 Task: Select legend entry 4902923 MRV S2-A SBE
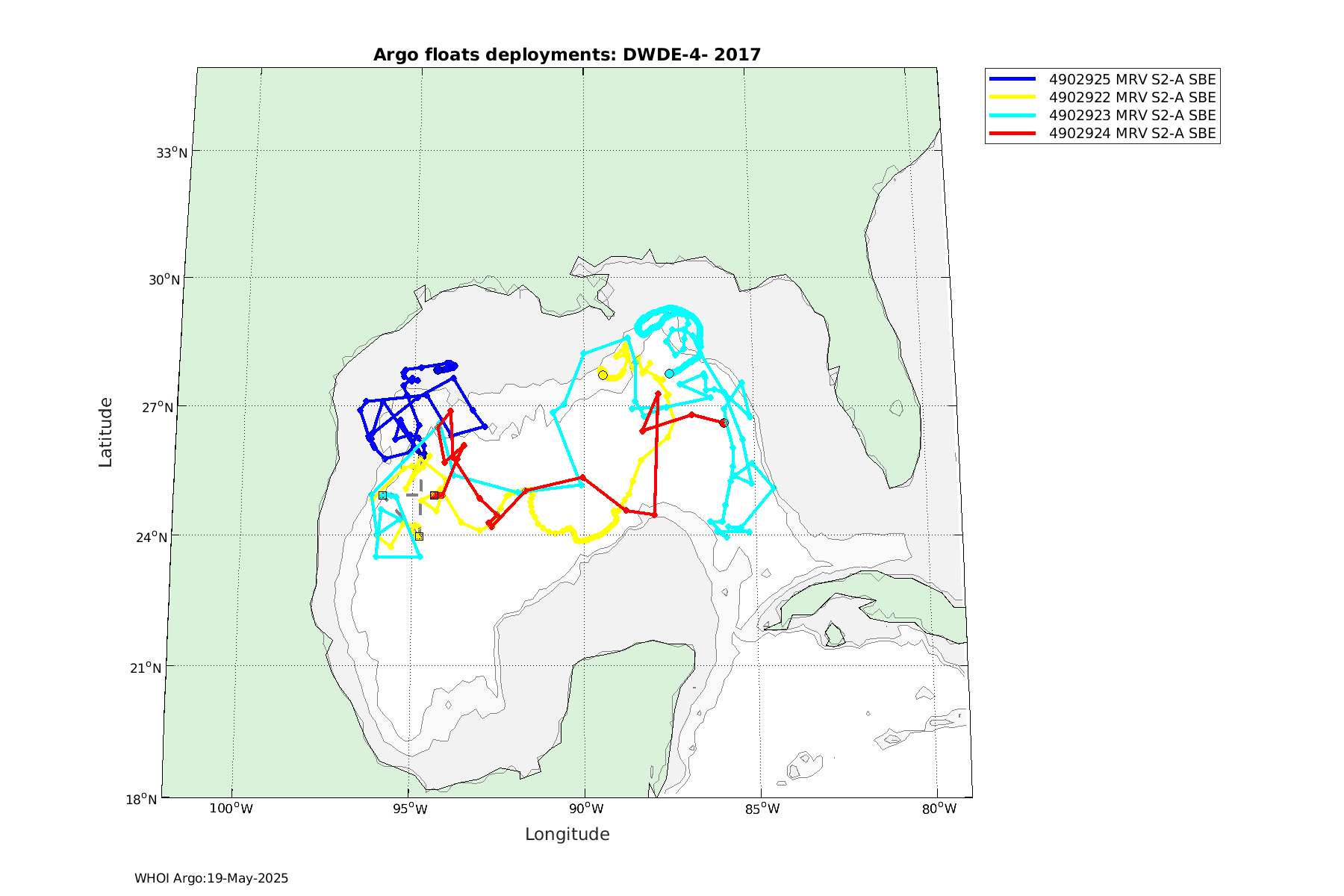tap(1102, 115)
